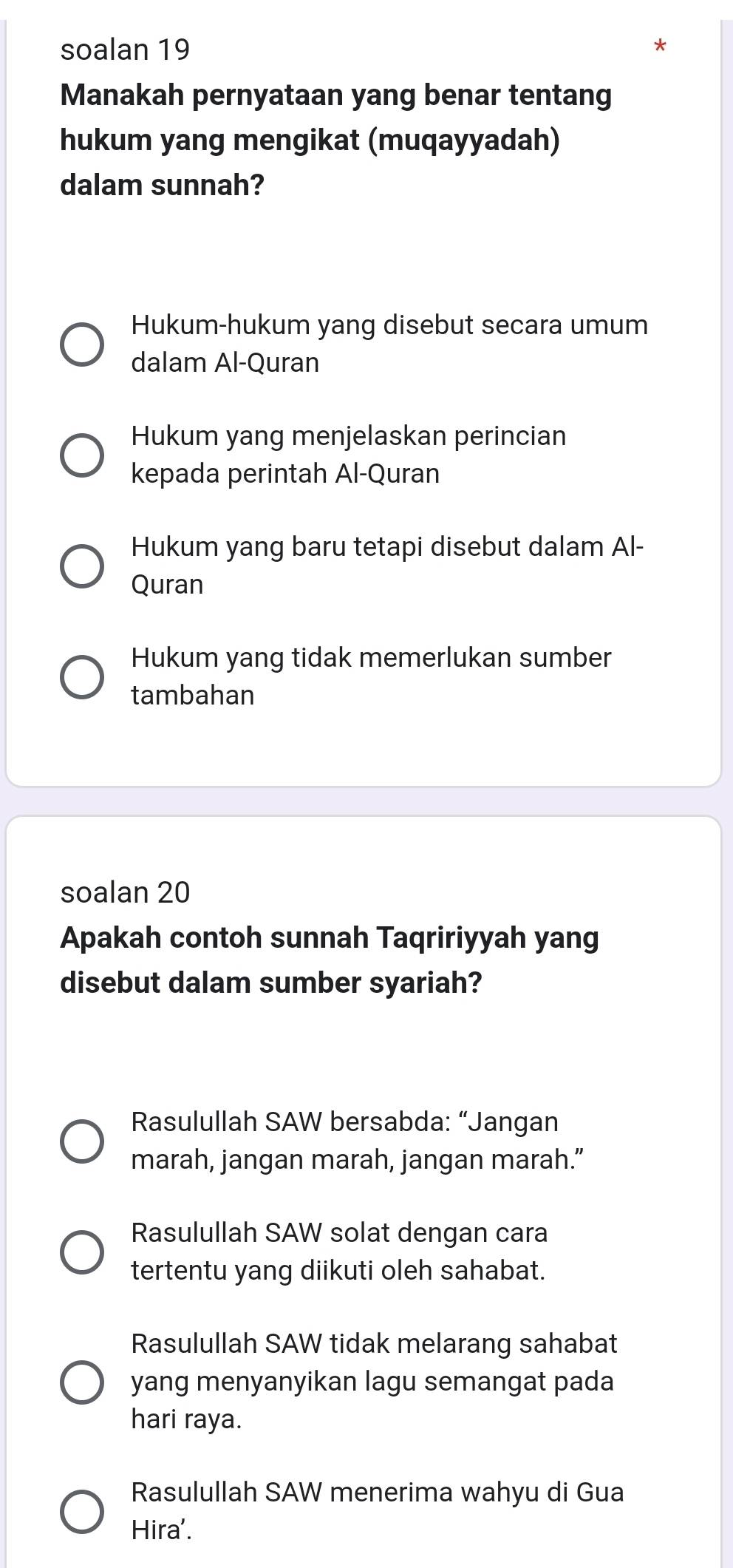Click the text 'marah, jangan marah, jangan marah.'
The width and height of the screenshot is (733, 1568).
(x=352, y=1160)
